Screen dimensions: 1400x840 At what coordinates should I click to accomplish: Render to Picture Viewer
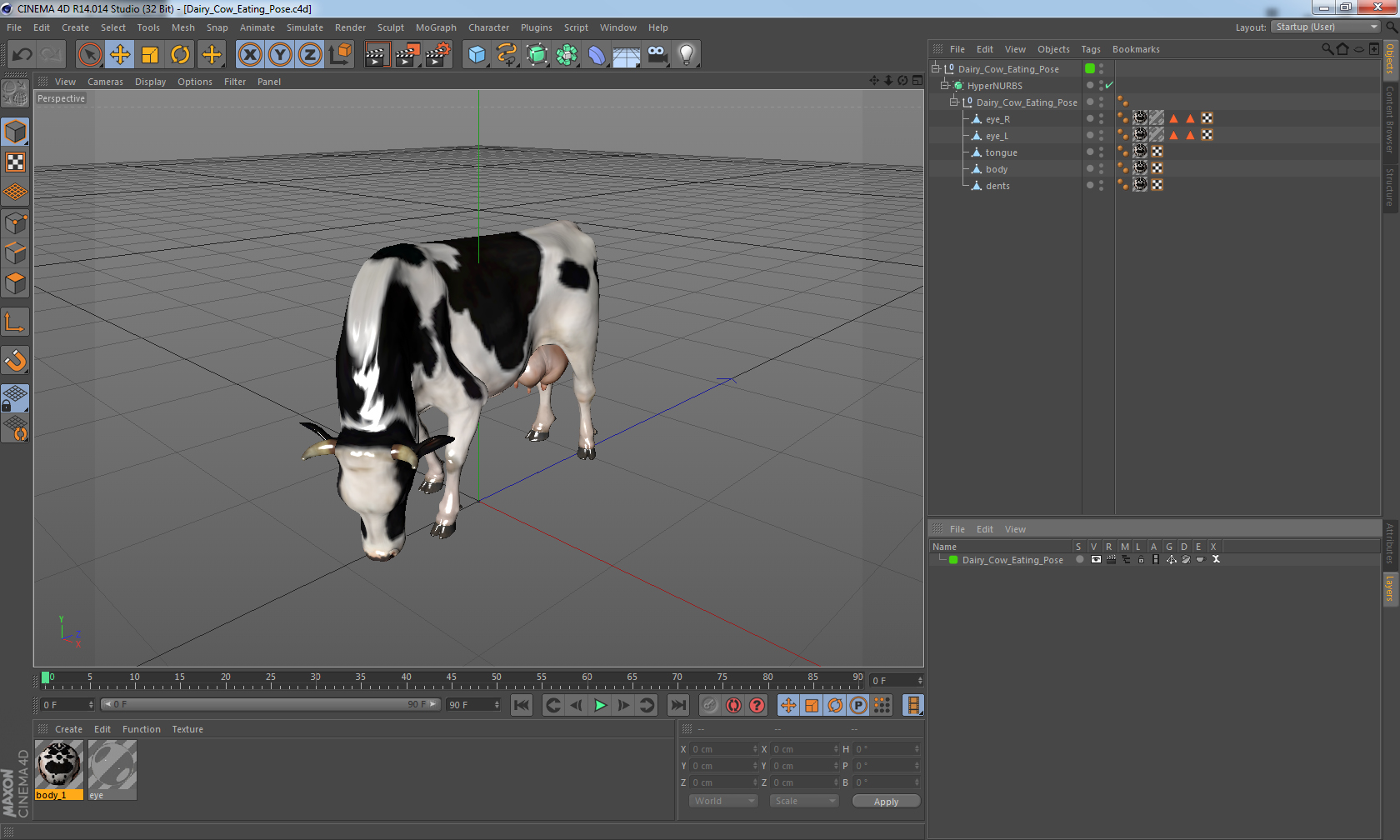coord(407,55)
